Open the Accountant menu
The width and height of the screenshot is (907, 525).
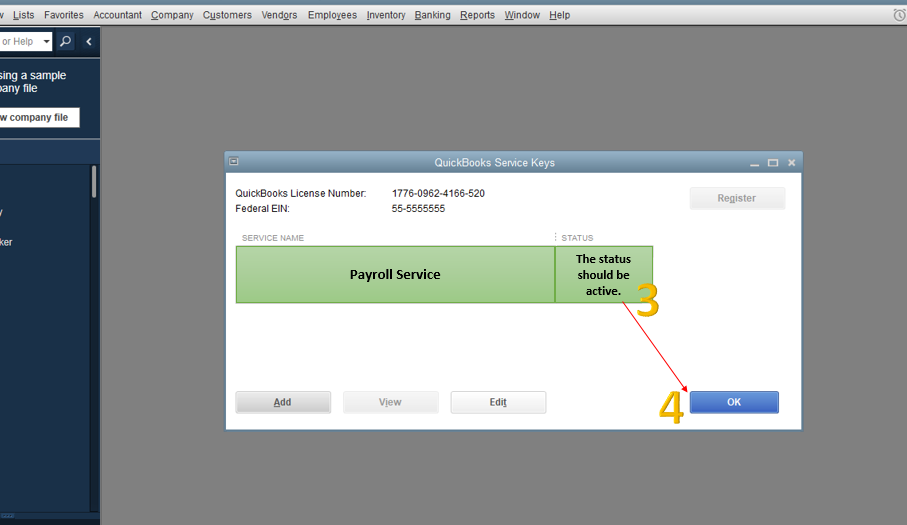coord(117,15)
